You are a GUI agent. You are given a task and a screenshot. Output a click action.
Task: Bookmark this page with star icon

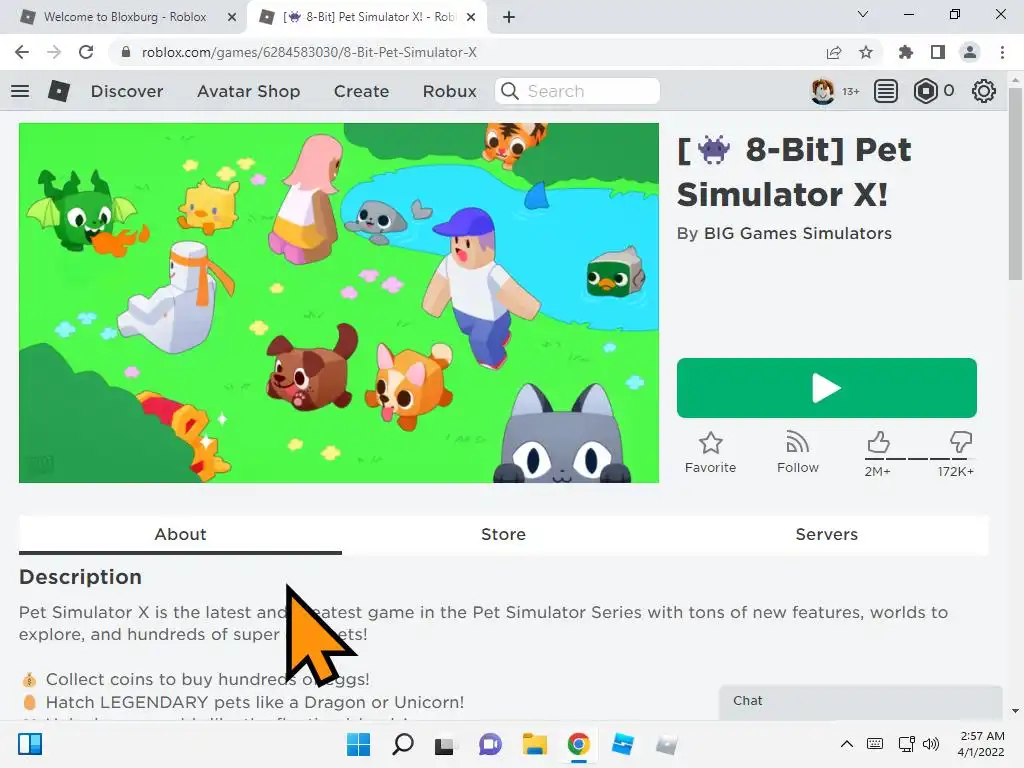click(x=866, y=52)
